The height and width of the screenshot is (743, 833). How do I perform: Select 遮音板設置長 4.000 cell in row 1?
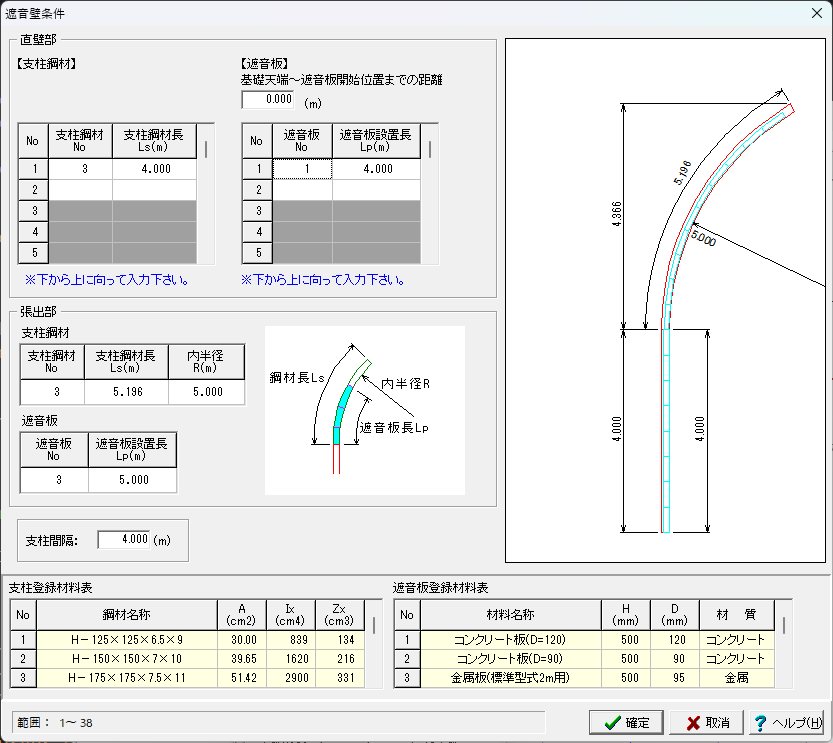(376, 169)
